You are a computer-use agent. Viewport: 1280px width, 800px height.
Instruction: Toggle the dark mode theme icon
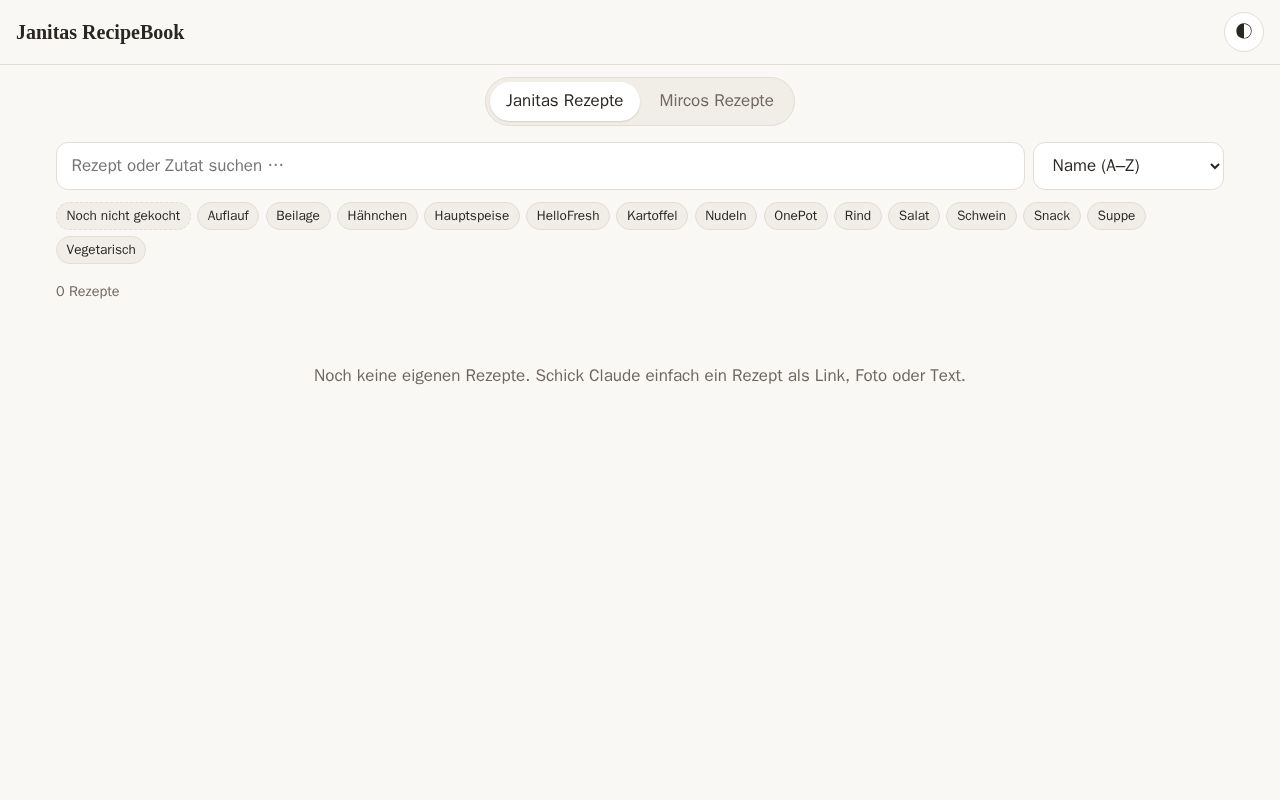point(1244,32)
